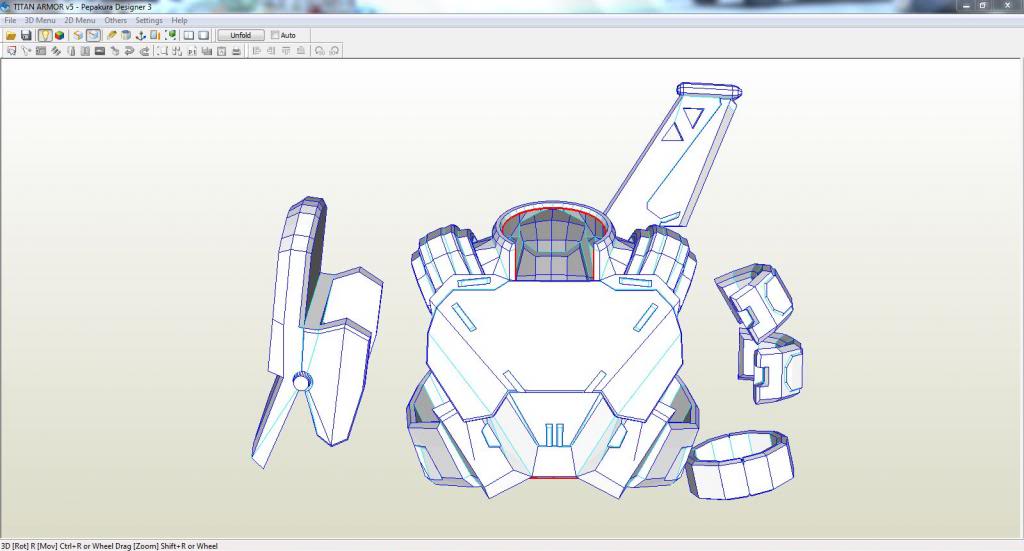Open the Settings menu
The height and width of the screenshot is (551, 1024).
coord(148,20)
